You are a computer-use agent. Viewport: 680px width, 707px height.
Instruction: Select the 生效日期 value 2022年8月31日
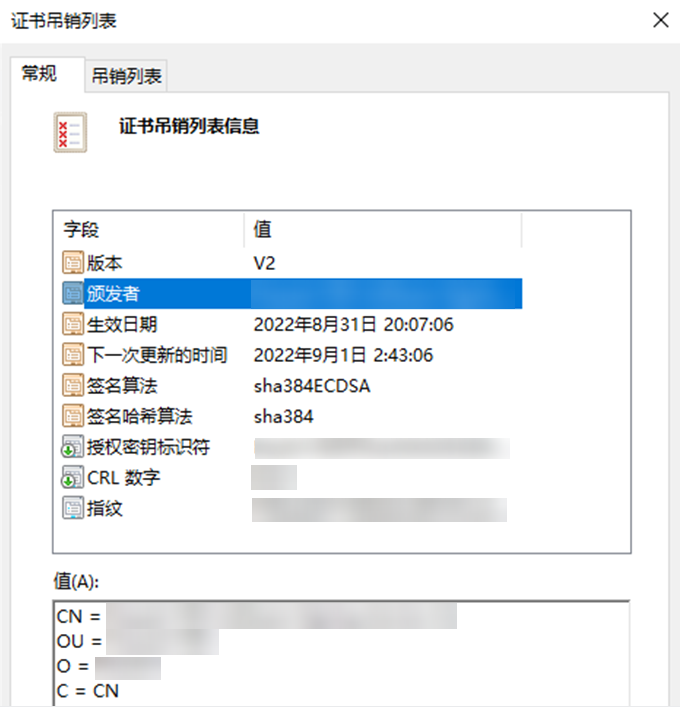coord(353,325)
